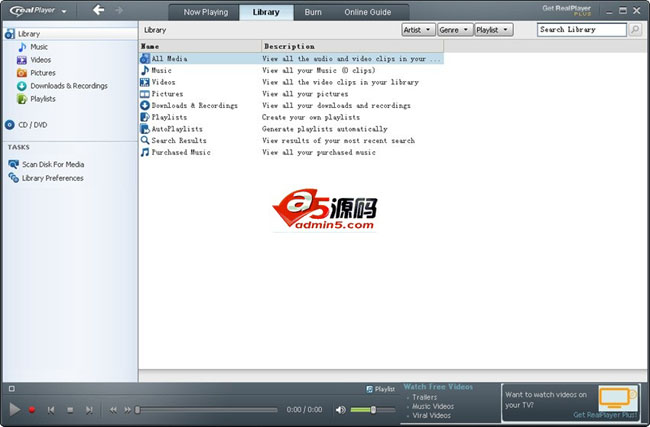Click the Watch Free Videos heading

tap(438, 387)
